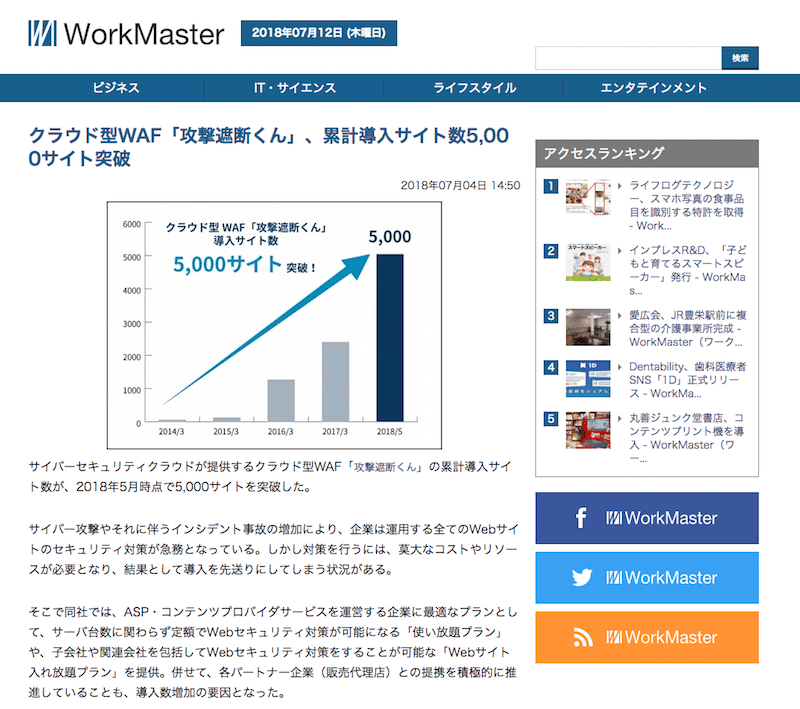Viewport: 800px width, 709px height.
Task: Focus the search text field
Action: point(629,58)
